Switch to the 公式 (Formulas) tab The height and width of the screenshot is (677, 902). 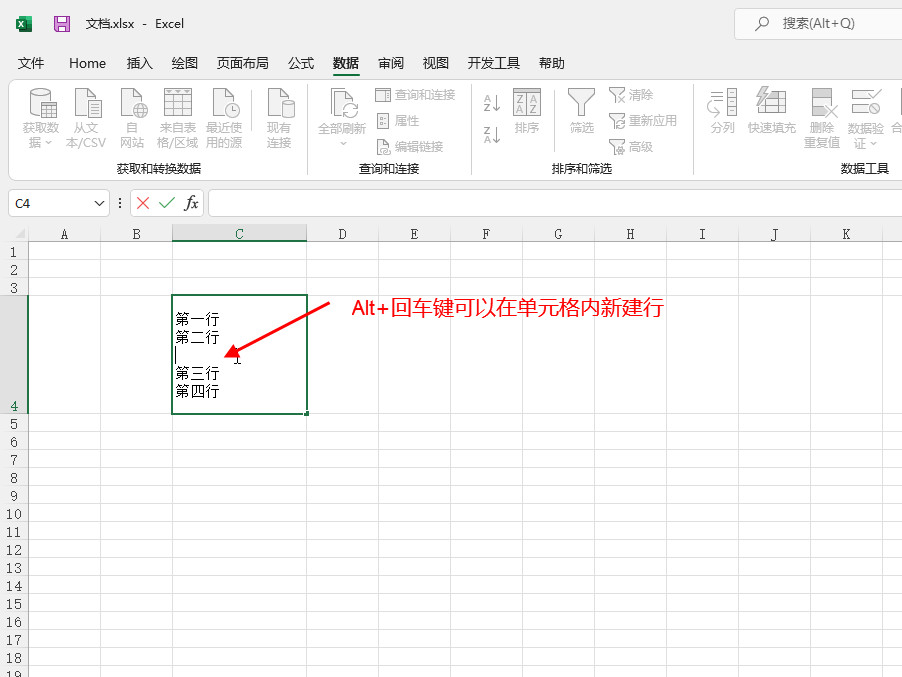[x=301, y=63]
